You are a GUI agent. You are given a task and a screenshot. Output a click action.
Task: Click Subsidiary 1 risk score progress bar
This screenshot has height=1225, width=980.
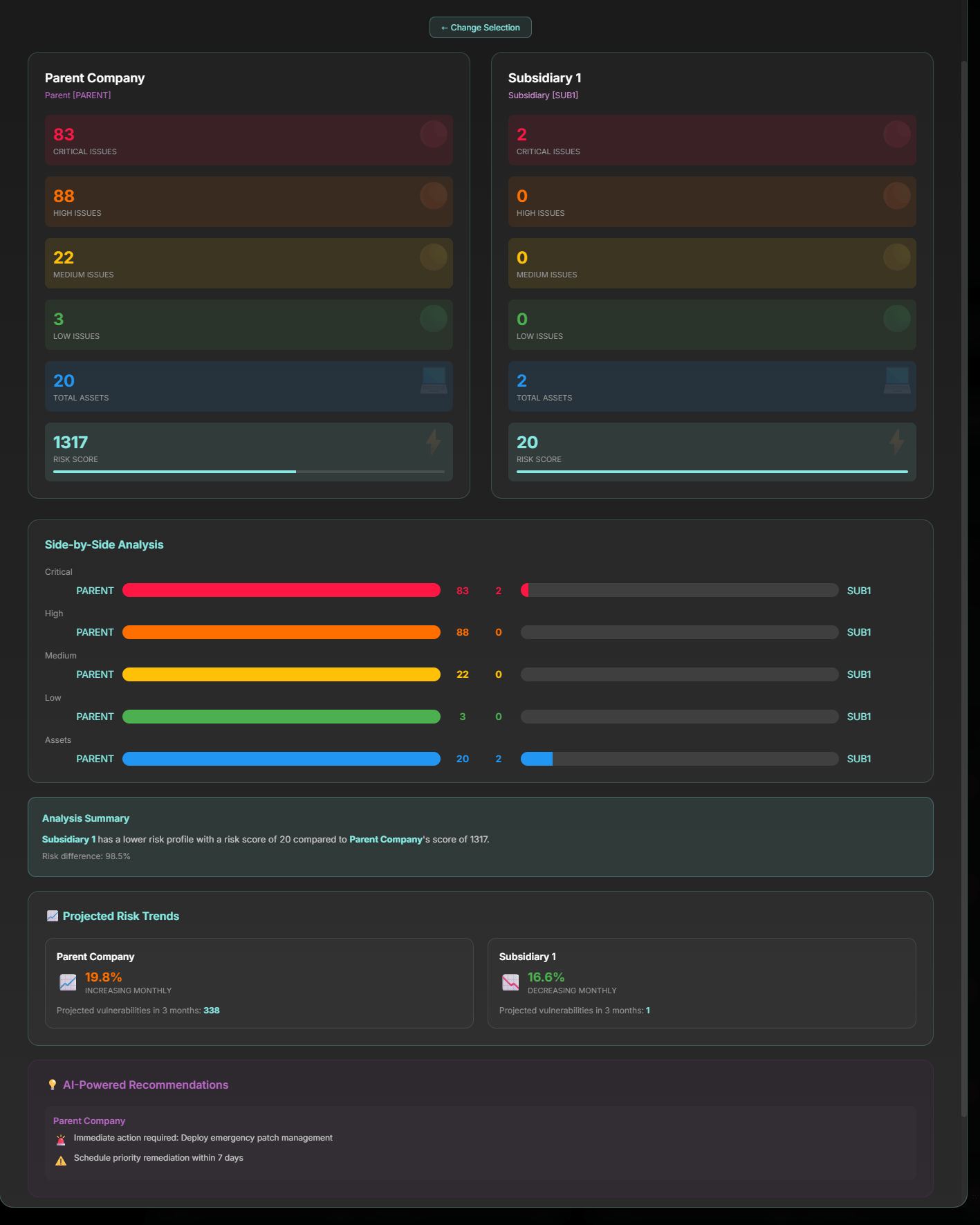(712, 472)
